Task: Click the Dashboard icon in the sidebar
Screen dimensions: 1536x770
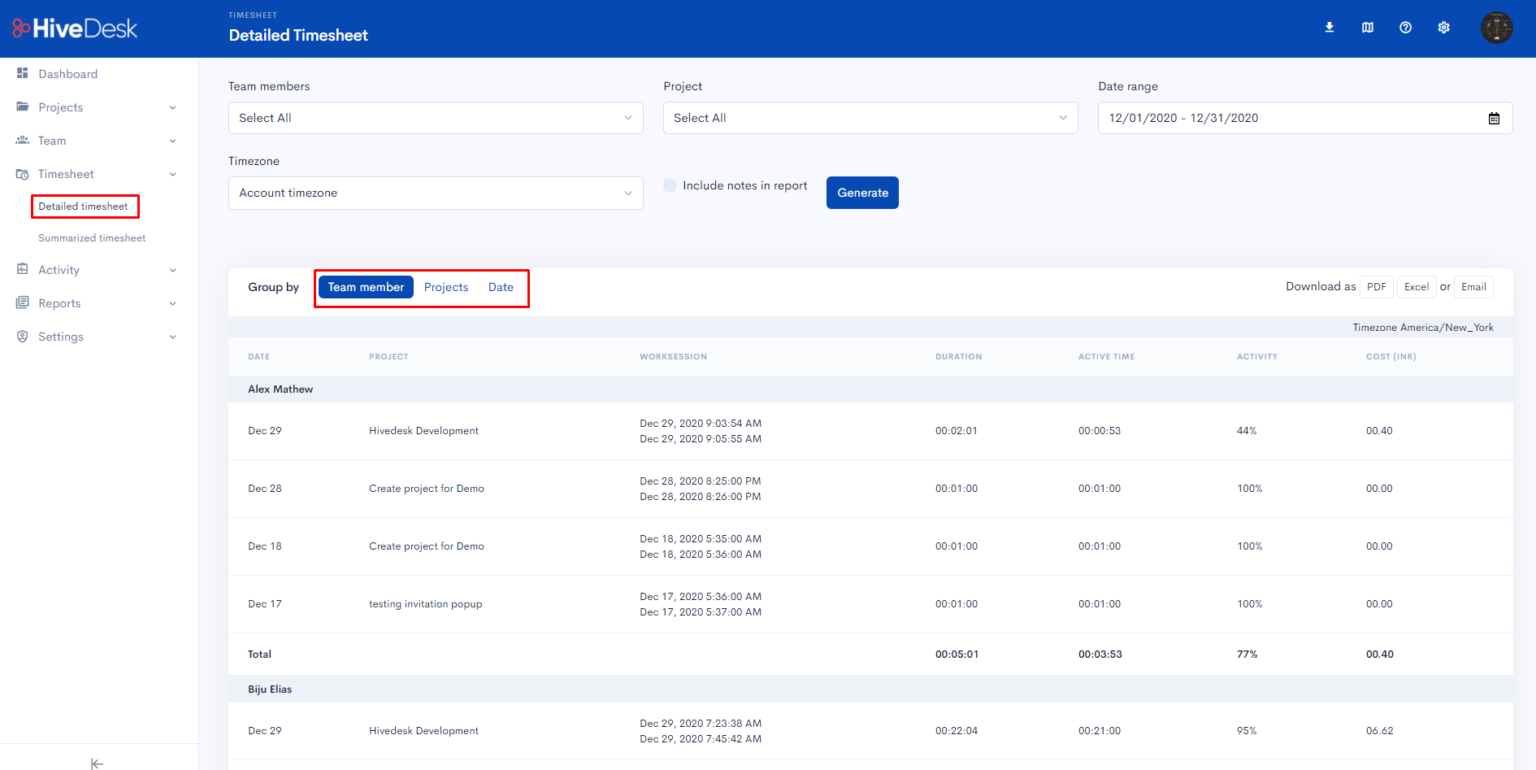Action: click(22, 73)
